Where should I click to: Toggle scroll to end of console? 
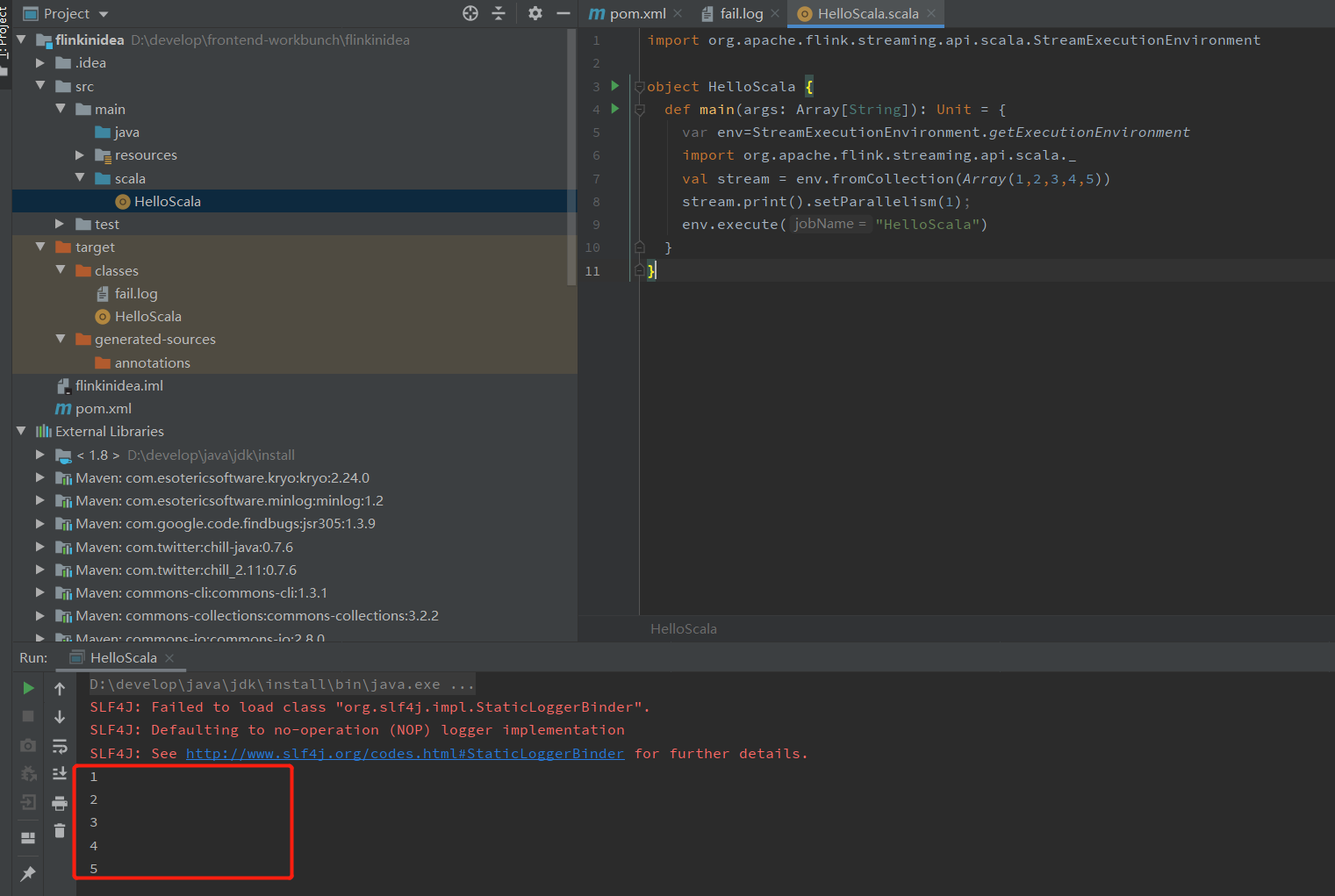pos(60,773)
